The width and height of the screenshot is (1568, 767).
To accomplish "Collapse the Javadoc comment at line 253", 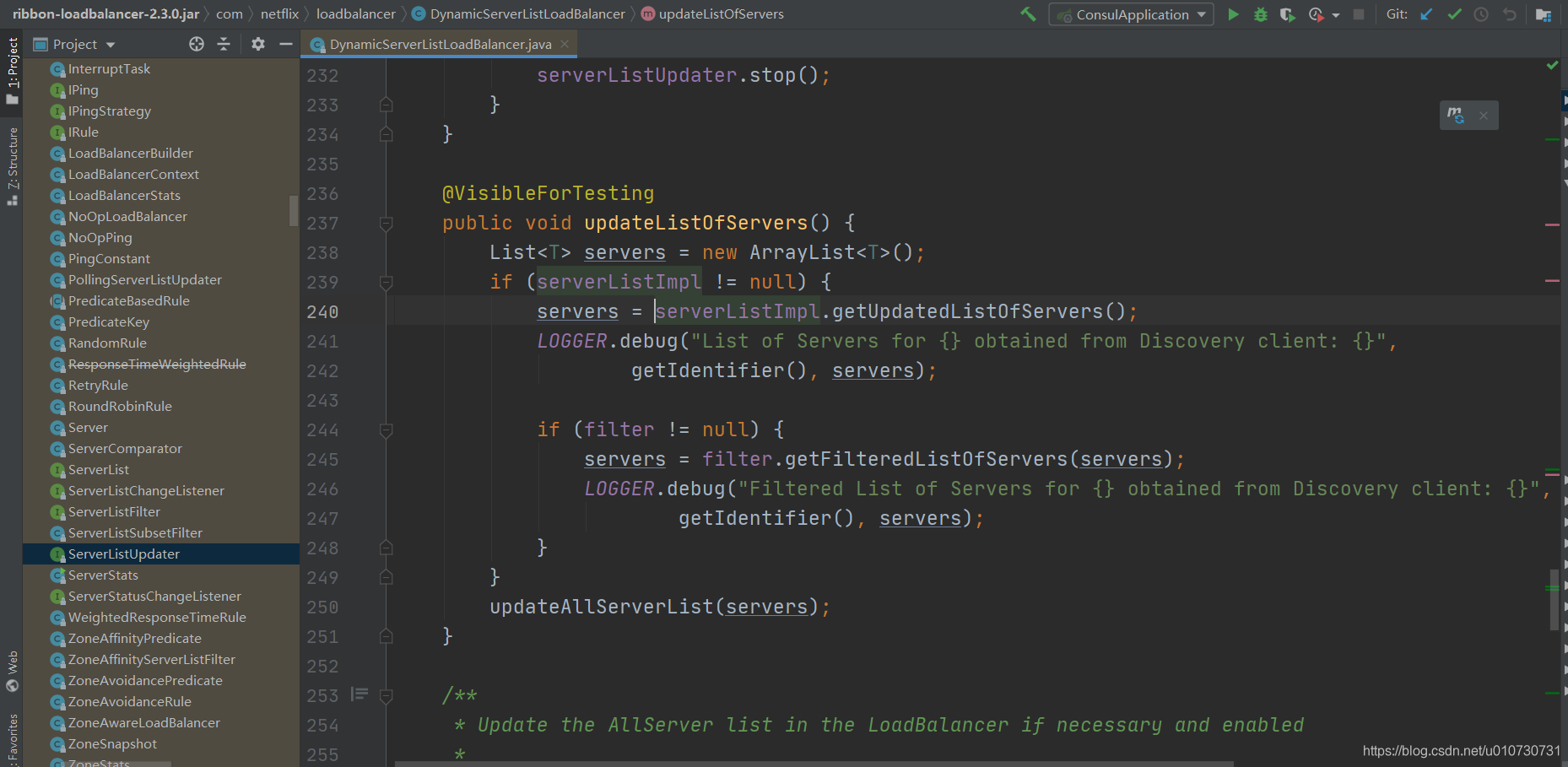I will click(x=386, y=696).
